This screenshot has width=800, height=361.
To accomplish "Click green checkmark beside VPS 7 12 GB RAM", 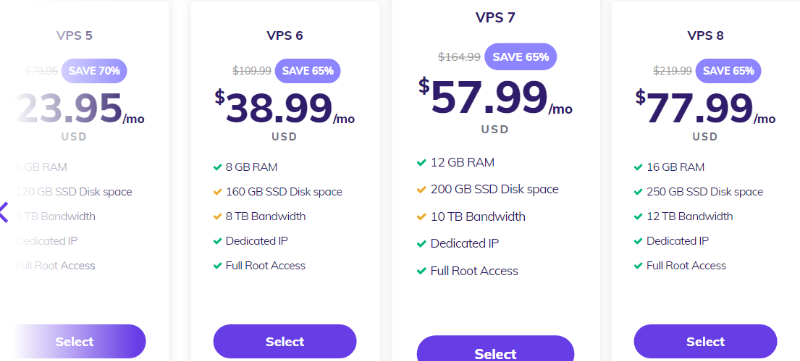I will coord(421,163).
